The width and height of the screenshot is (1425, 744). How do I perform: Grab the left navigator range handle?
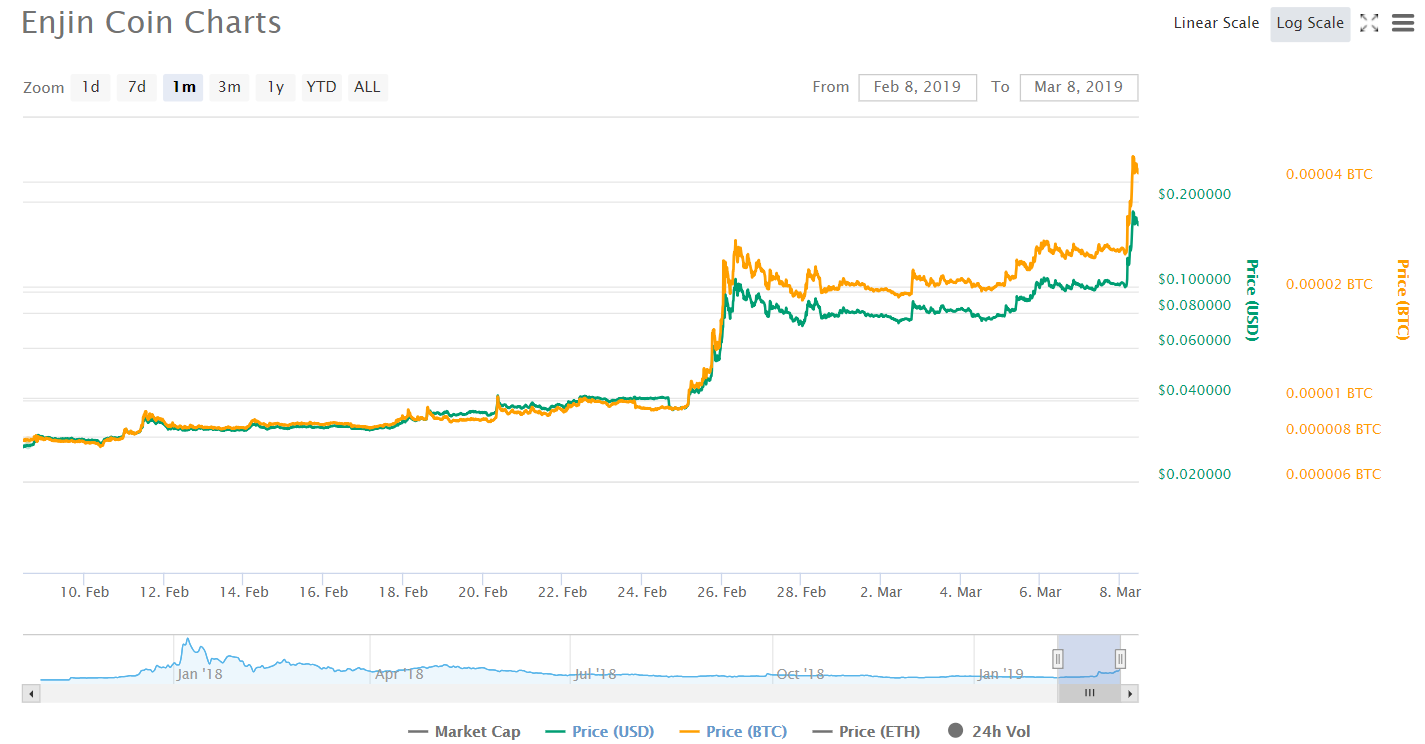1057,658
